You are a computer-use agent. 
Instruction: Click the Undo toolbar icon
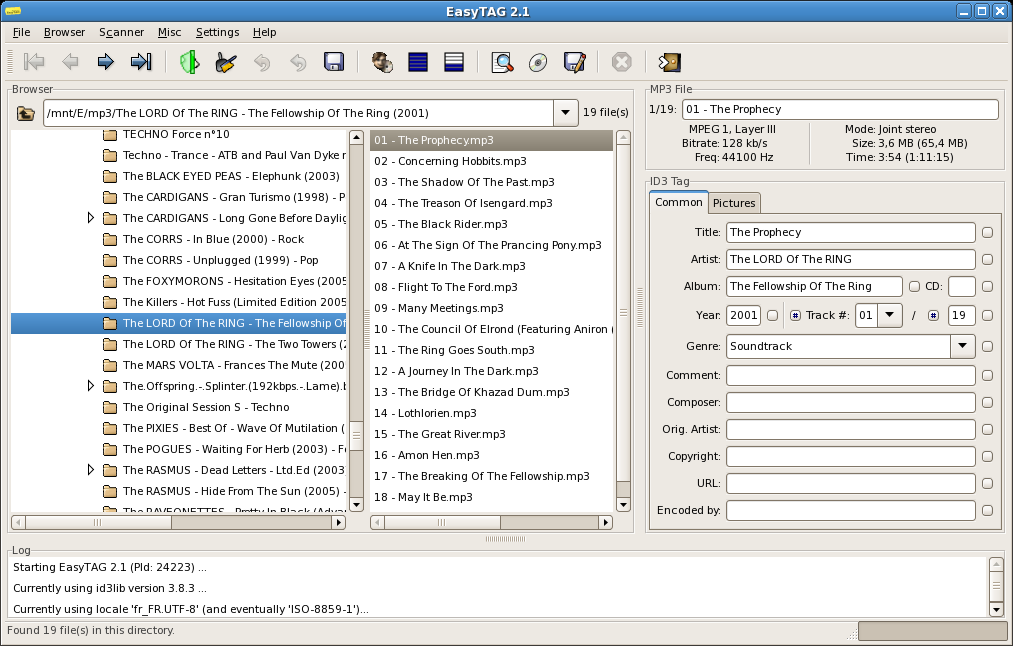pyautogui.click(x=260, y=62)
